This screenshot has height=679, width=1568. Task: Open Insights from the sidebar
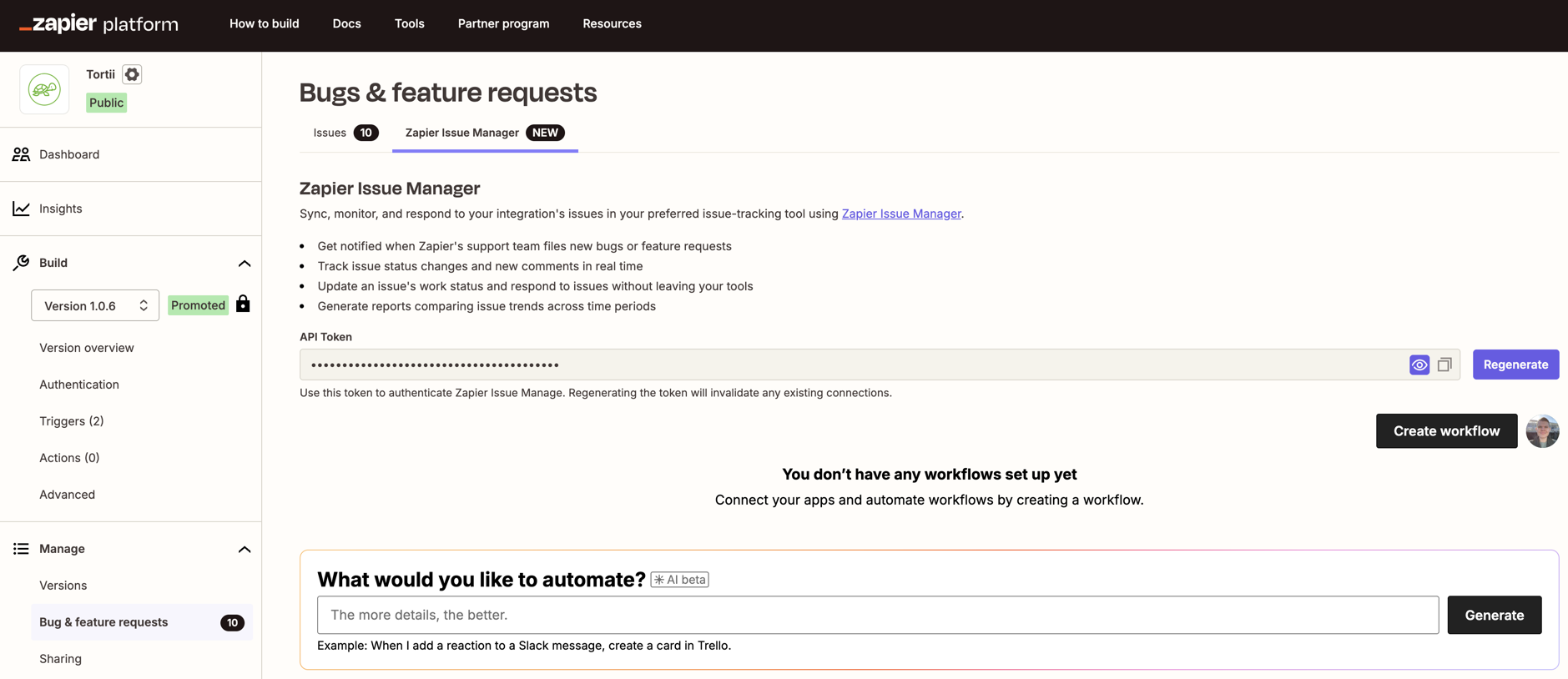click(x=60, y=209)
